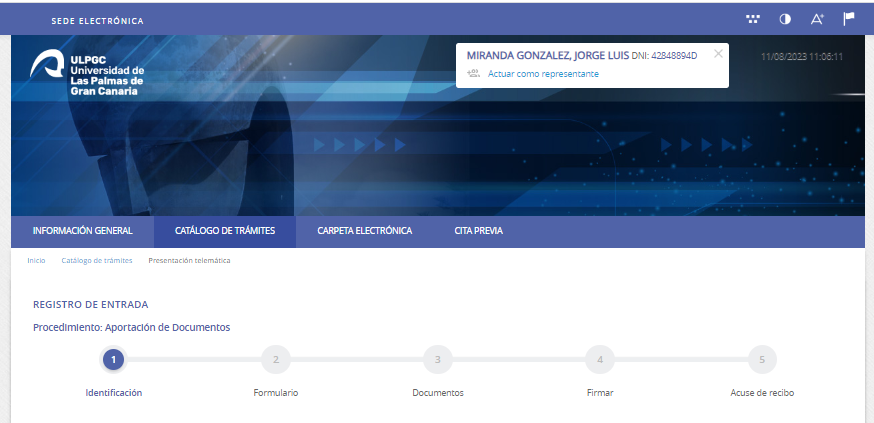Click the user name MIRANDA GONZALEZ, JORGE LUIS

[548, 56]
